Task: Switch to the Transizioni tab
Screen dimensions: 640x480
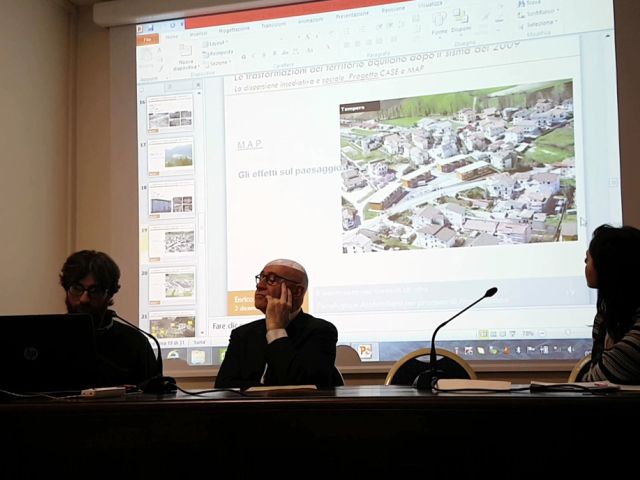Action: pos(273,25)
